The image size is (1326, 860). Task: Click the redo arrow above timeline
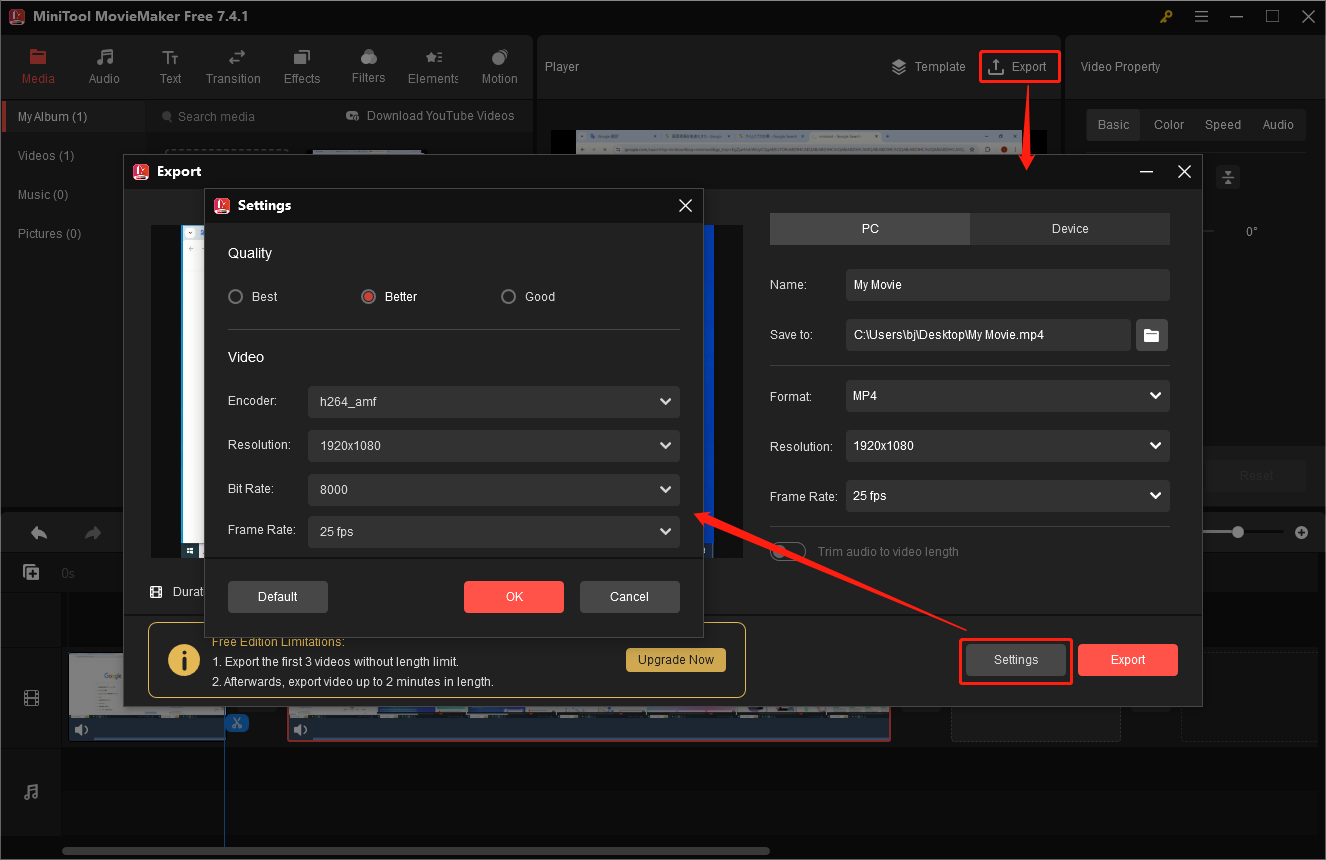(93, 533)
